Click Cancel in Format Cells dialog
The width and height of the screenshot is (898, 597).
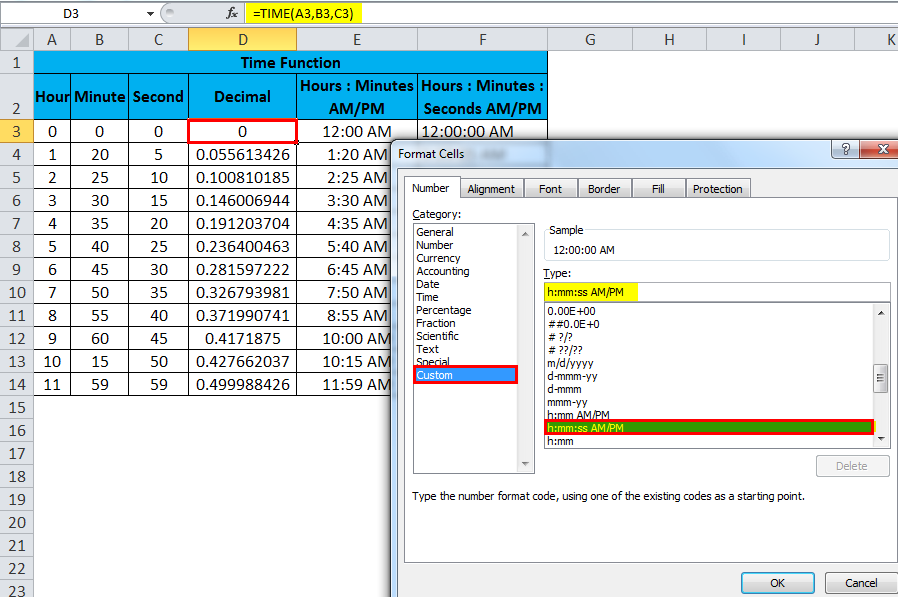(861, 583)
